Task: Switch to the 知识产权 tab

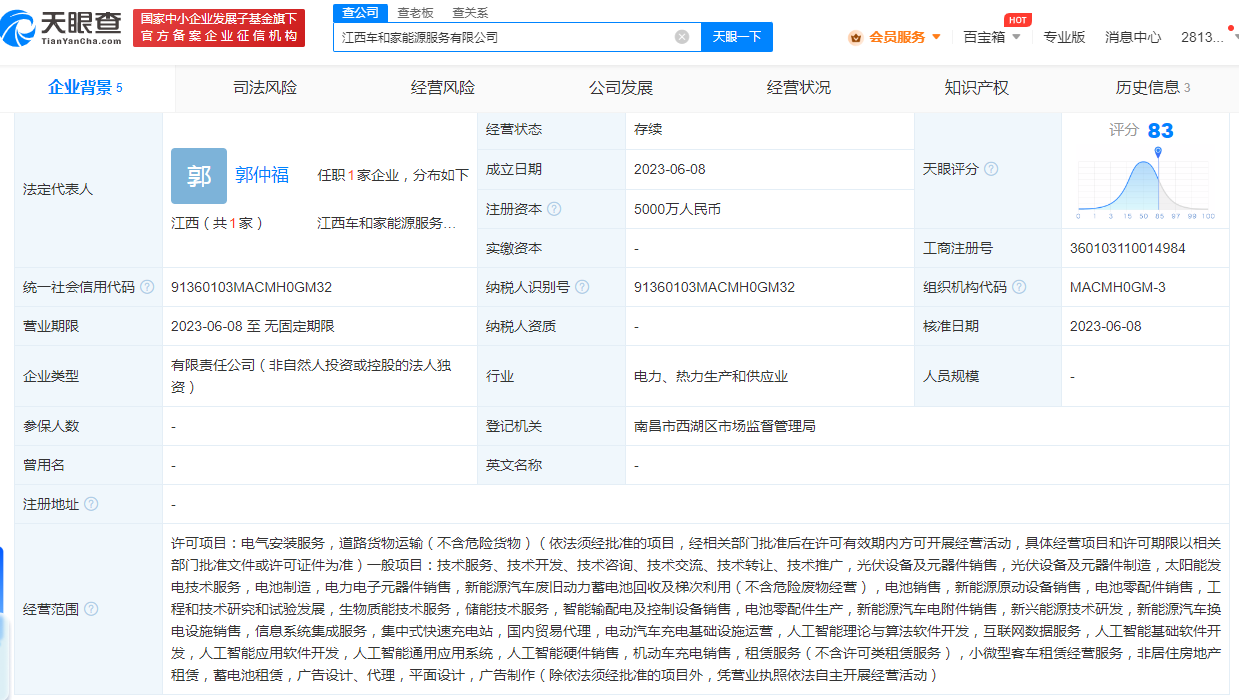Action: tap(976, 87)
